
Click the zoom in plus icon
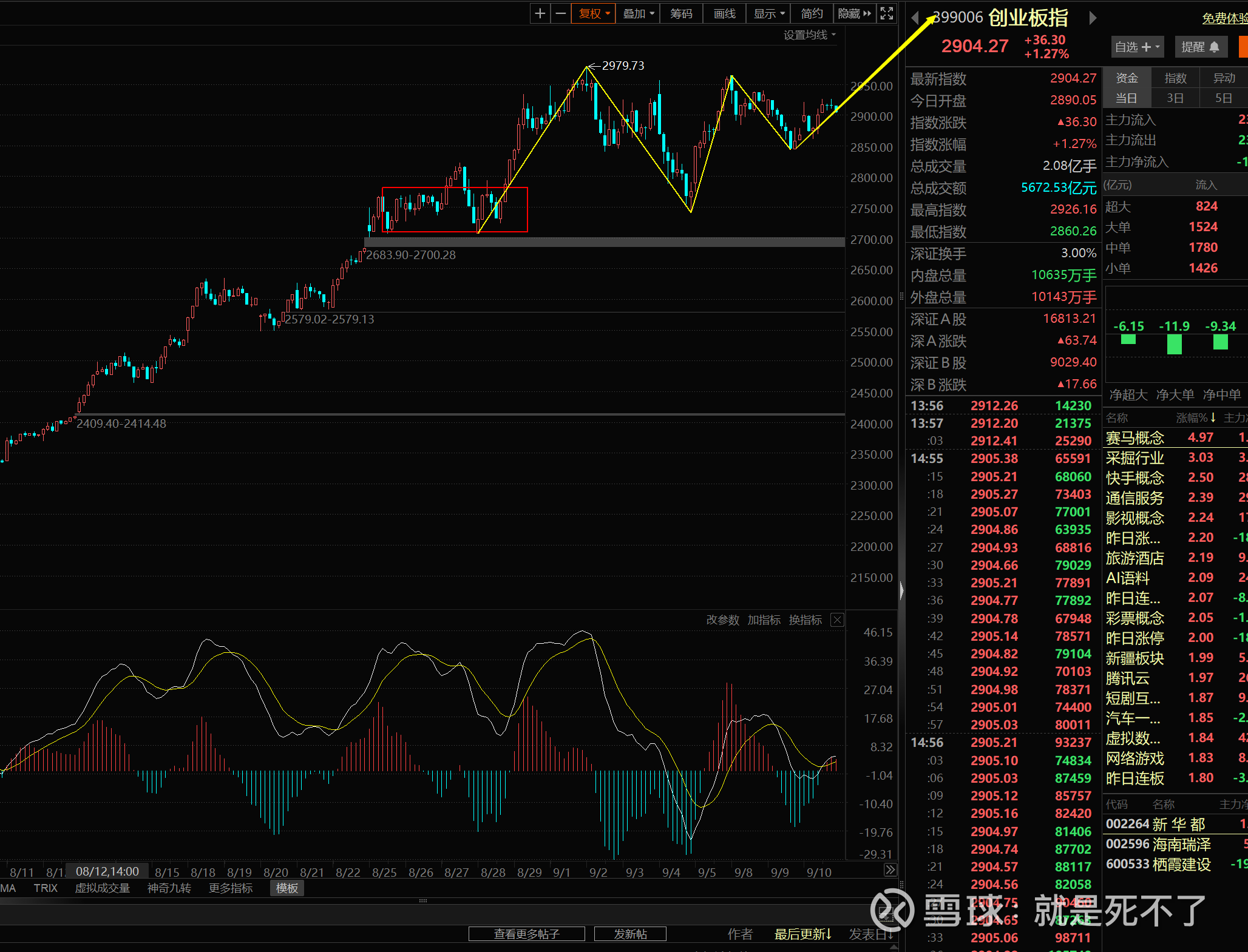(540, 13)
